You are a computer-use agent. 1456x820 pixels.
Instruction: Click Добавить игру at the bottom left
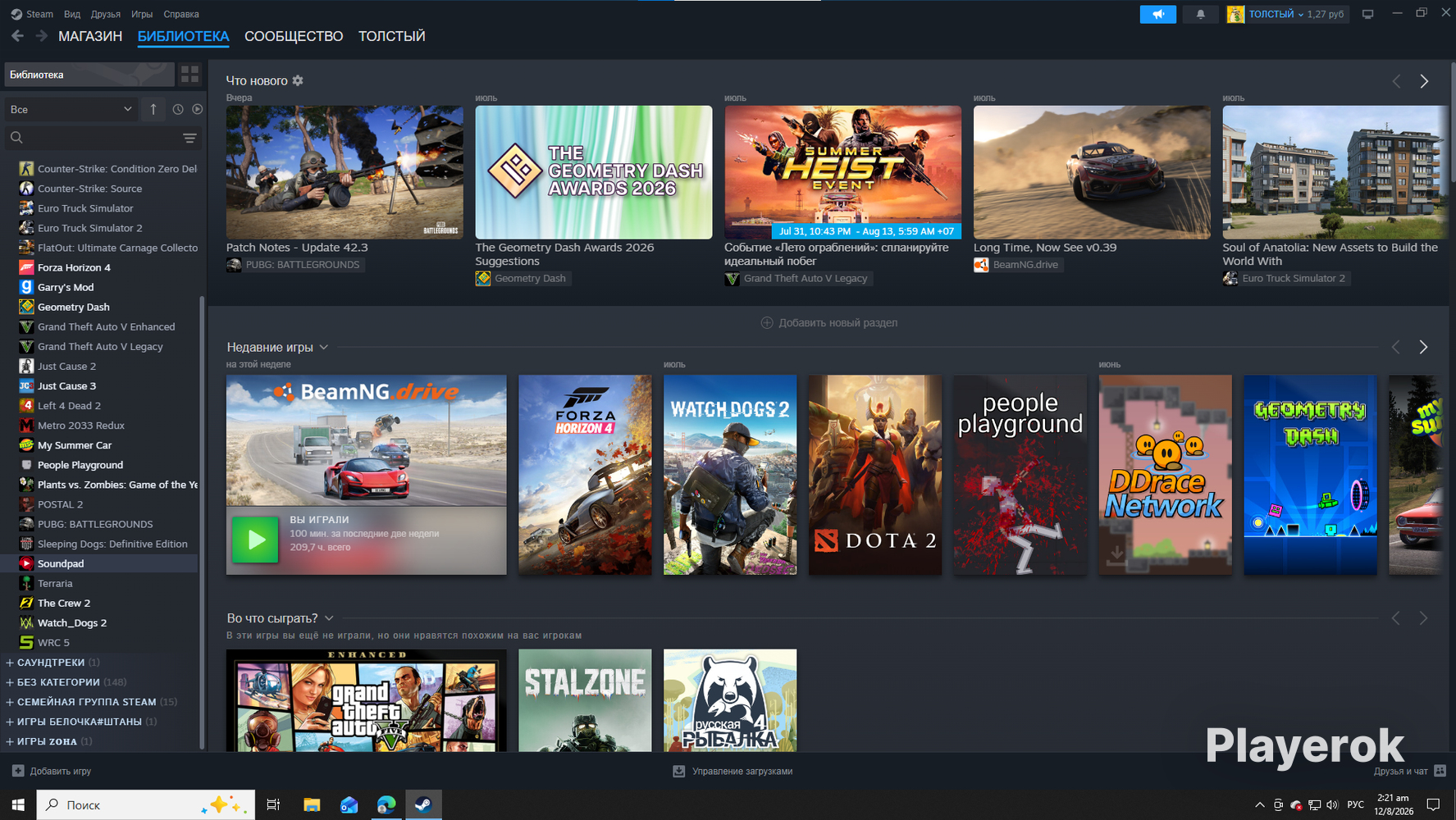52,771
